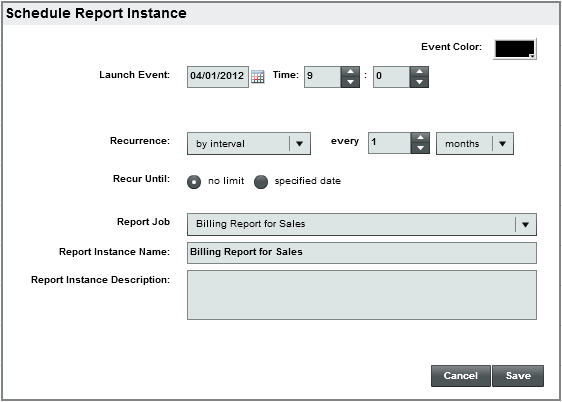Decrease the recurrence interval count
The width and height of the screenshot is (562, 402).
tap(420, 148)
